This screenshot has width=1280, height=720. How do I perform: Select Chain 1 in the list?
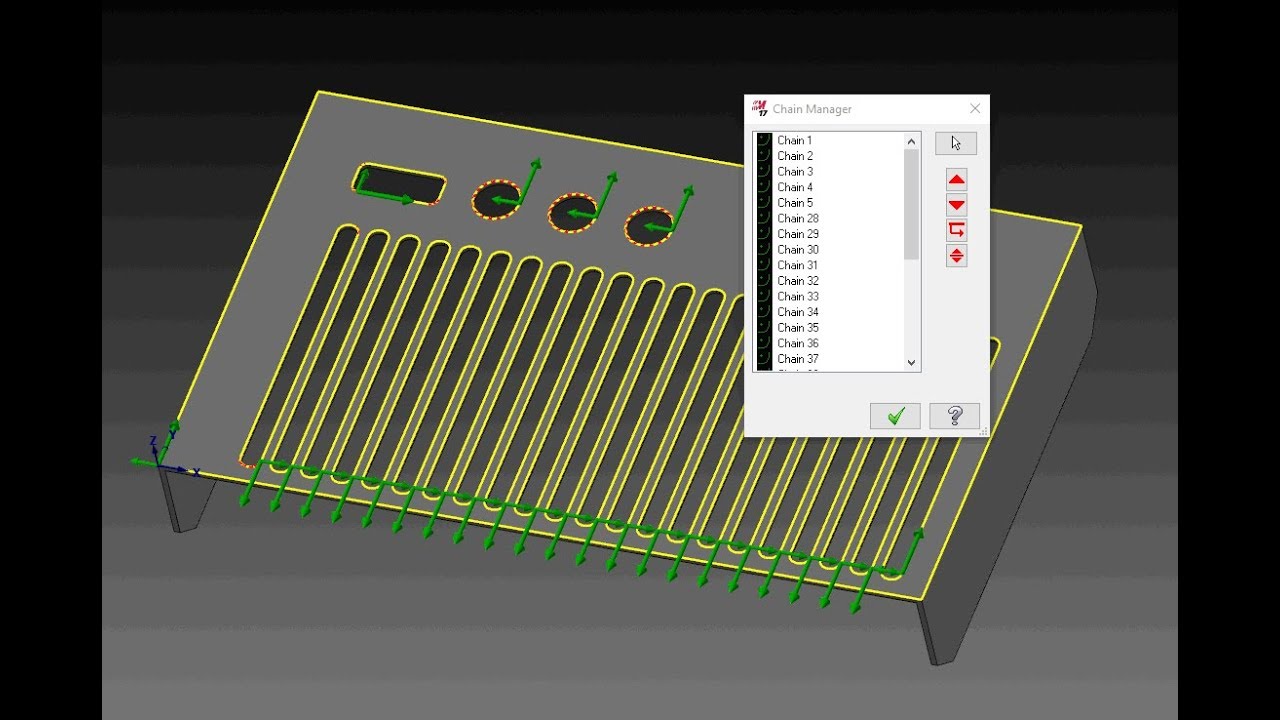(794, 141)
